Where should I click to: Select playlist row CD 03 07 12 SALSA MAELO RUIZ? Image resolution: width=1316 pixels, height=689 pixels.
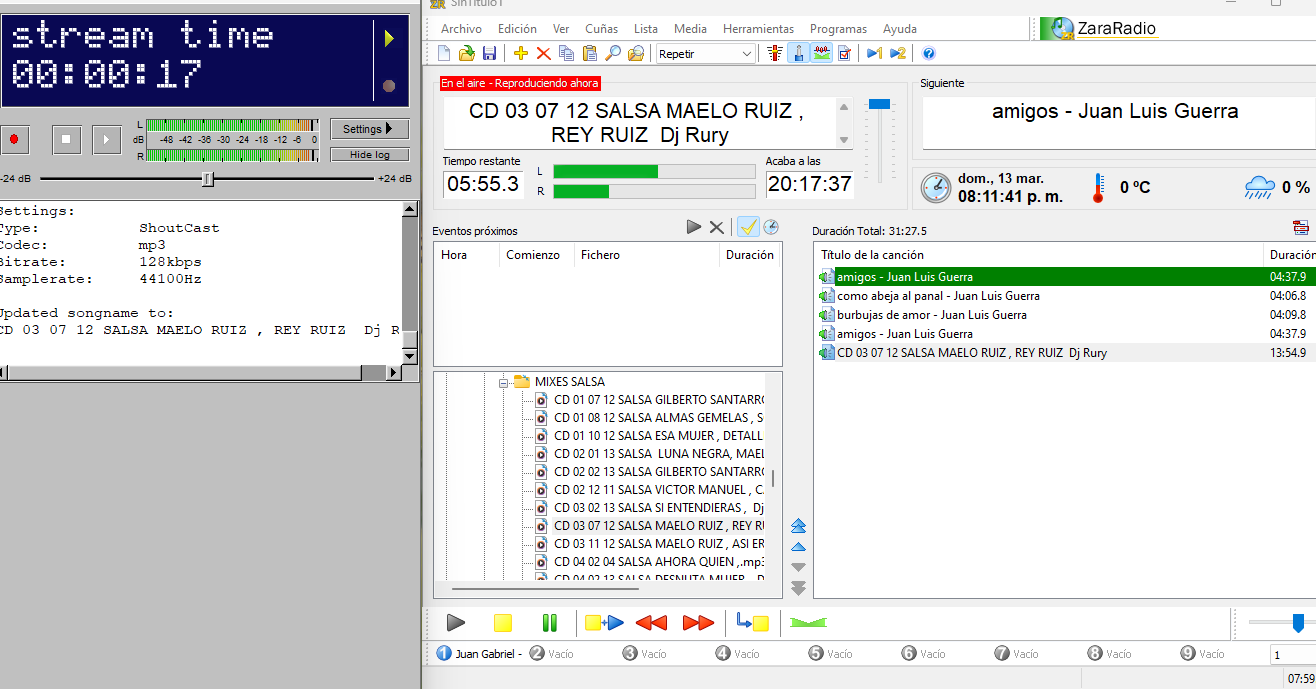(1066, 353)
